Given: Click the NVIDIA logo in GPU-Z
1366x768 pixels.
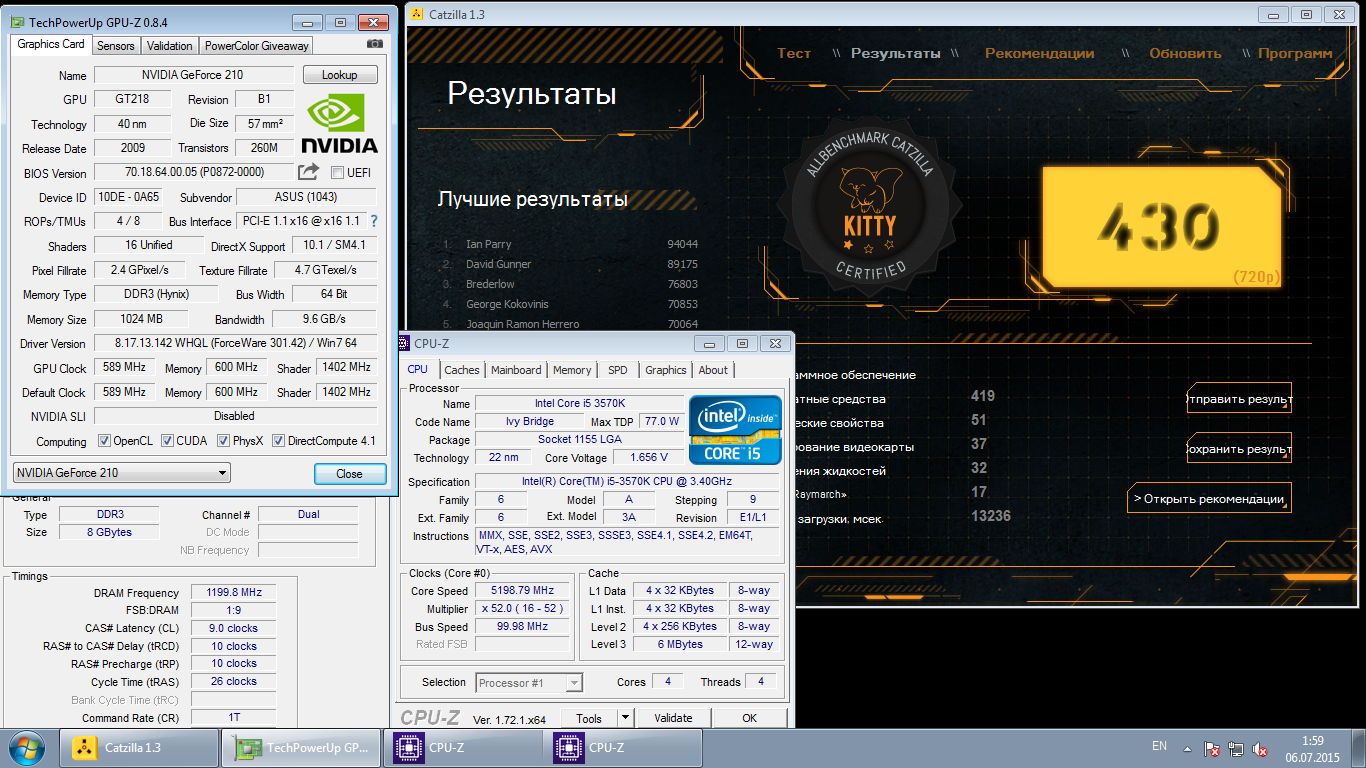Looking at the screenshot, I should click(x=340, y=124).
